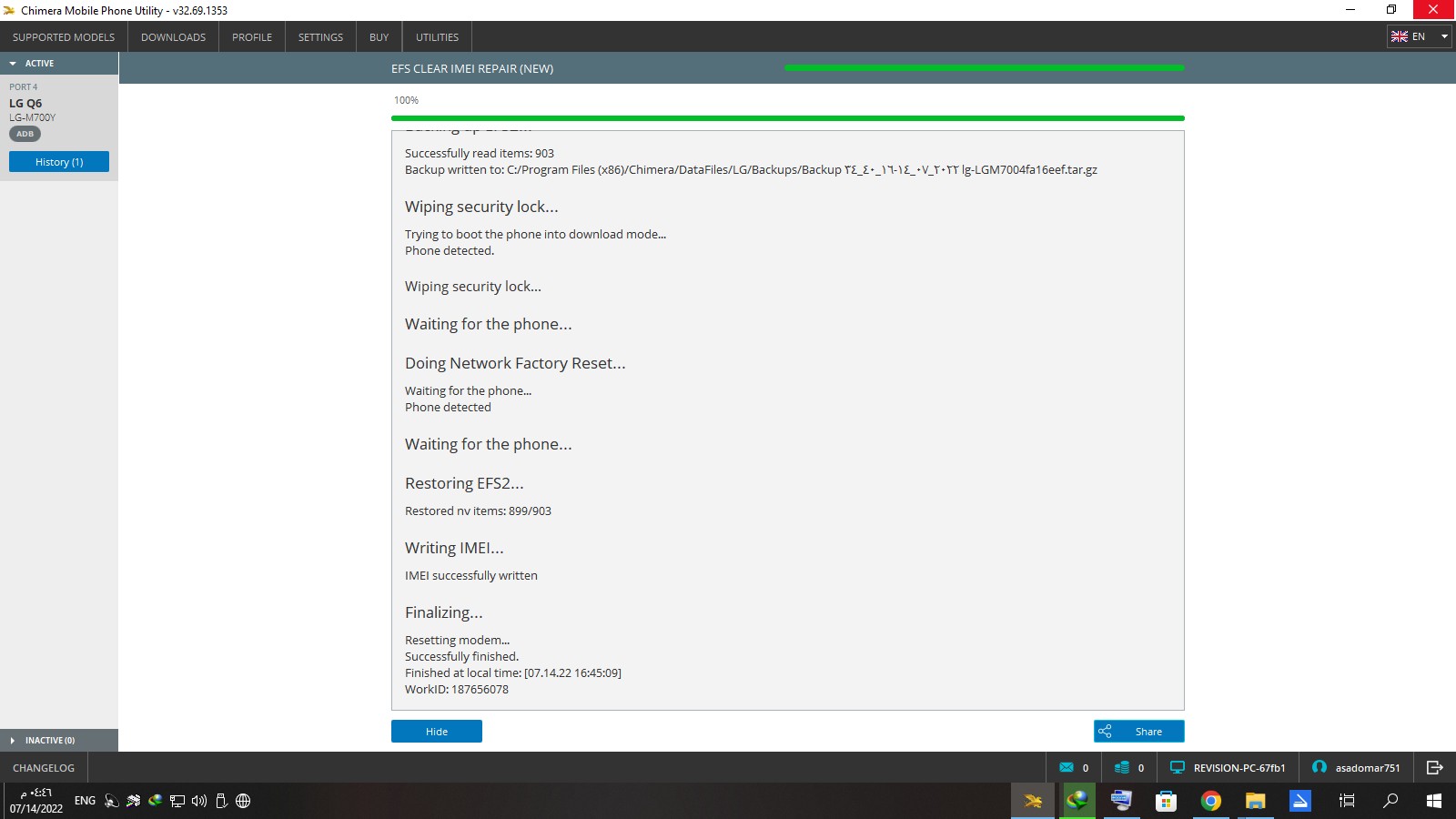
Task: Go to the Settings tab
Action: point(320,37)
